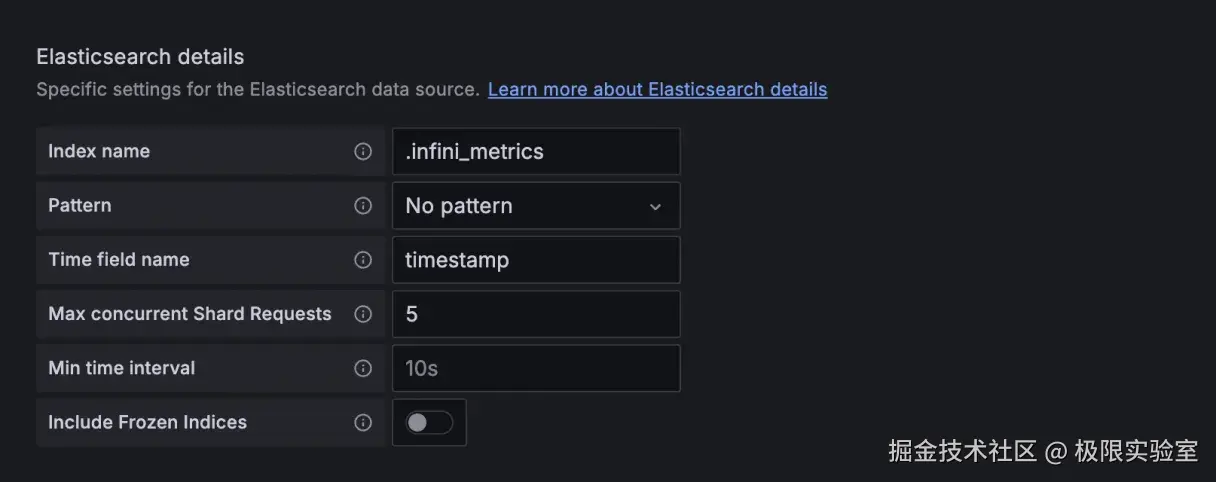Viewport: 1216px width, 482px height.
Task: Click the .infini_metrics index name field
Action: pos(535,152)
